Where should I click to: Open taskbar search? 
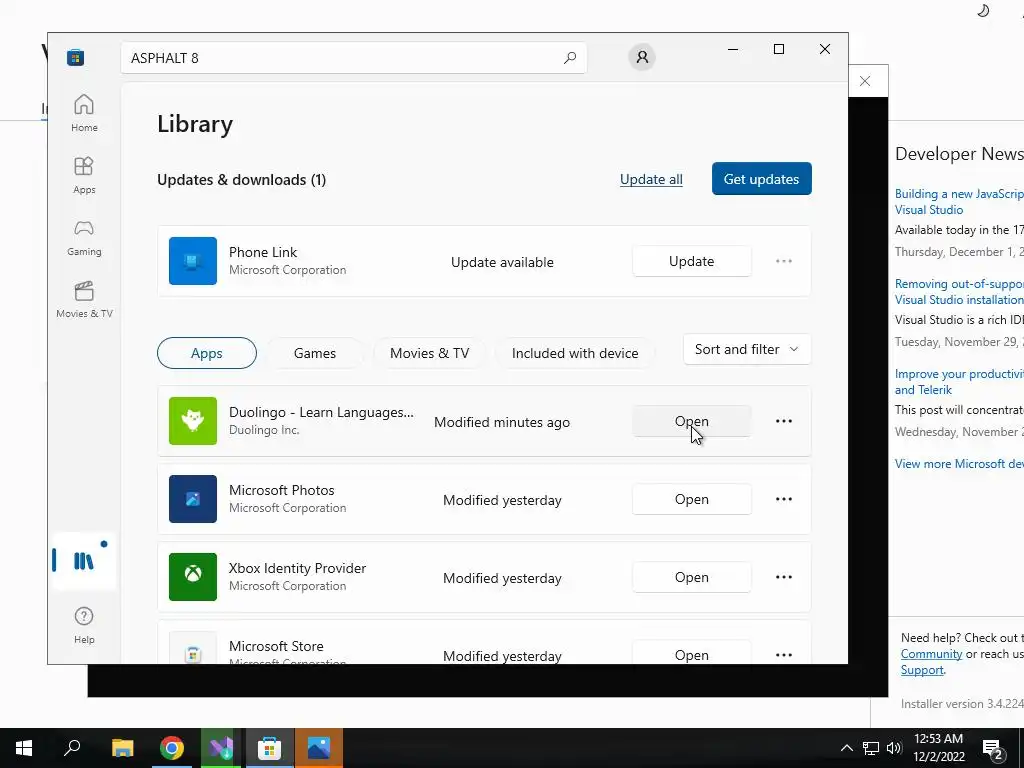[72, 748]
